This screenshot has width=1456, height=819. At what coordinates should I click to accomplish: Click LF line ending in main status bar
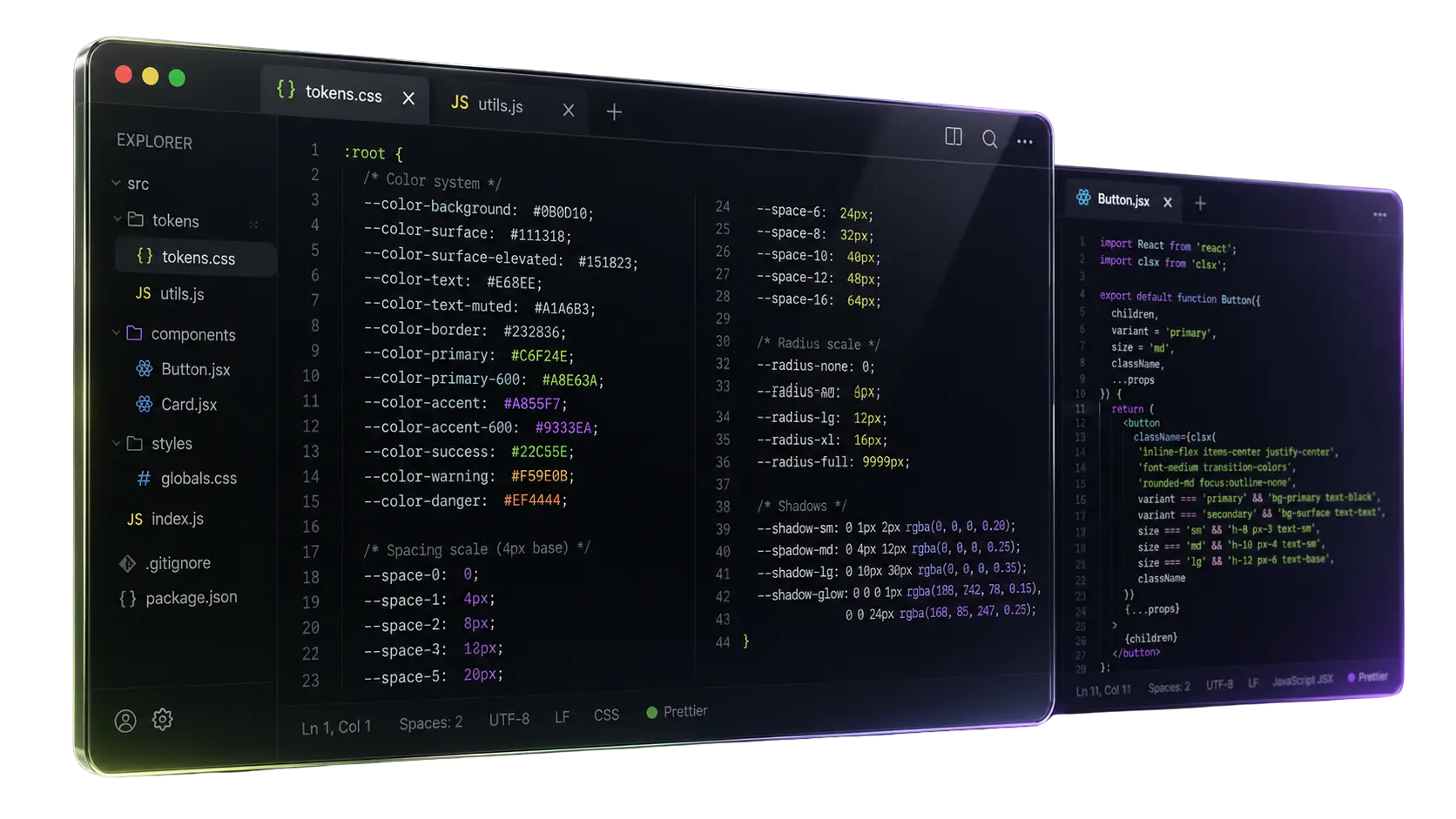pos(562,717)
